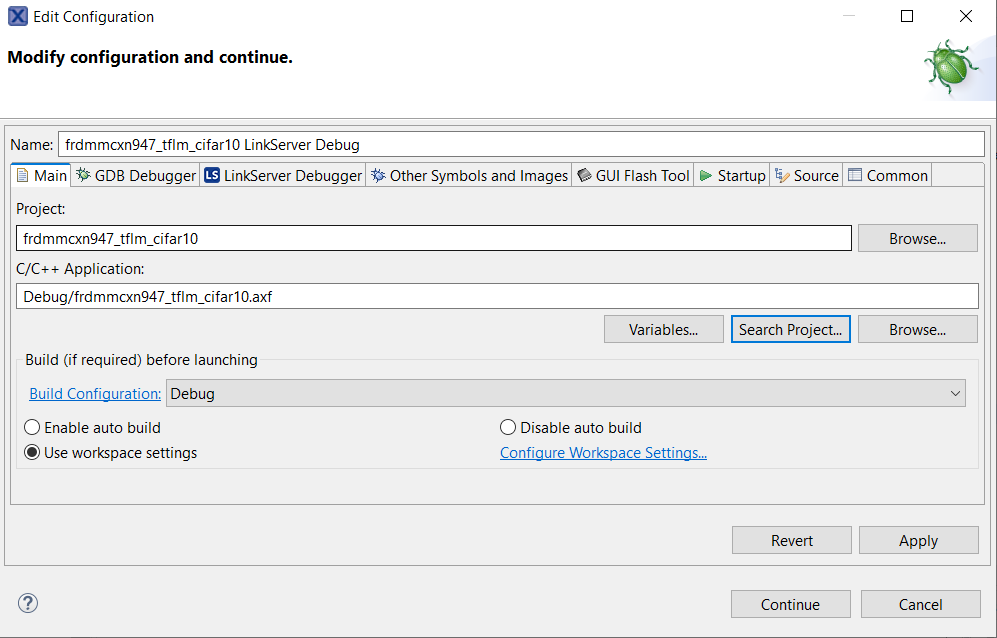Click the Common tab icon
Screen dimensions: 997x638
tap(855, 175)
